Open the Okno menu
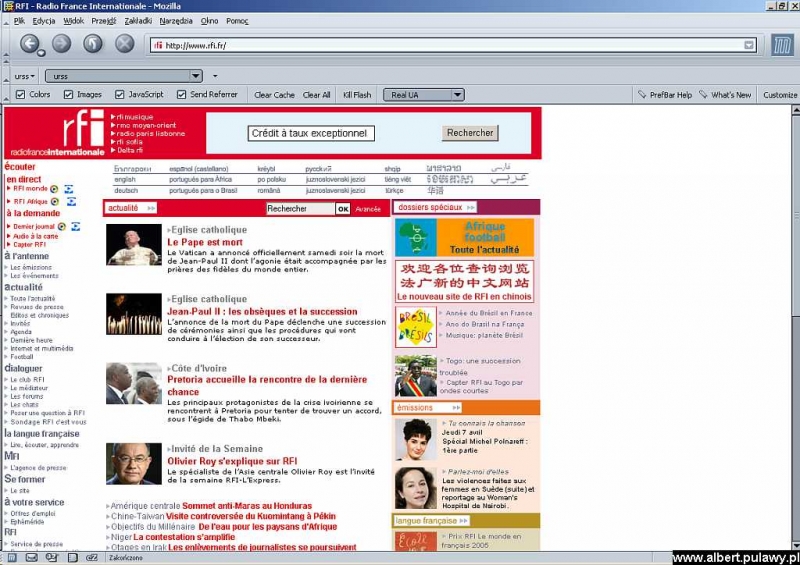The width and height of the screenshot is (800, 565). coord(209,21)
